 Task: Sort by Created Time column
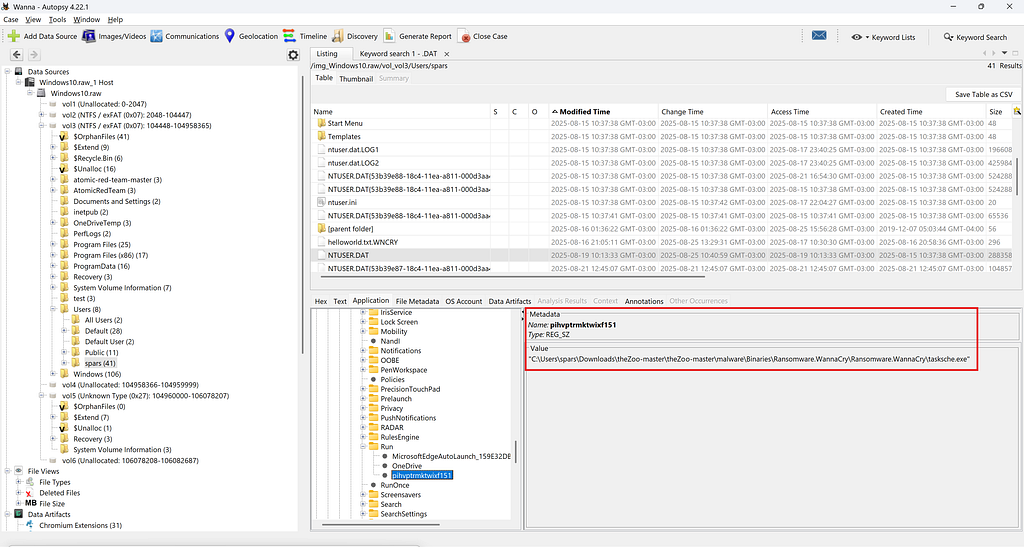click(931, 112)
